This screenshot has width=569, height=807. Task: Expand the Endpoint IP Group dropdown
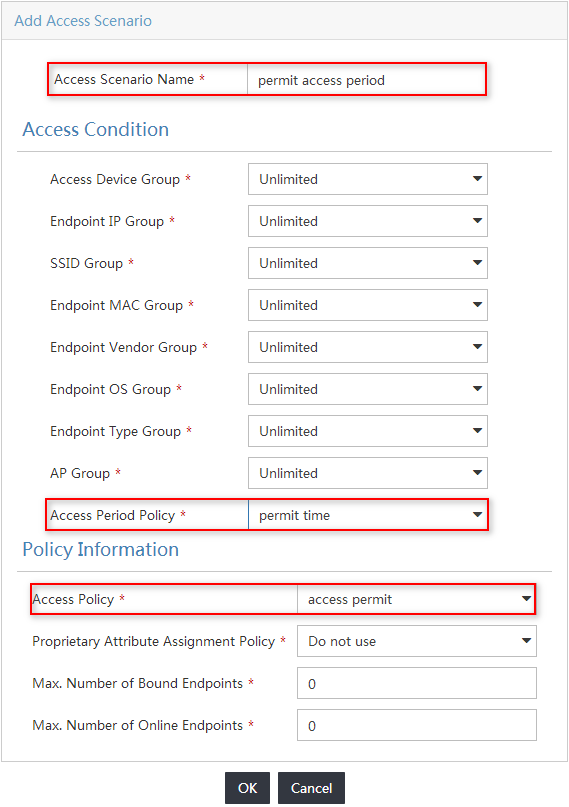[367, 221]
